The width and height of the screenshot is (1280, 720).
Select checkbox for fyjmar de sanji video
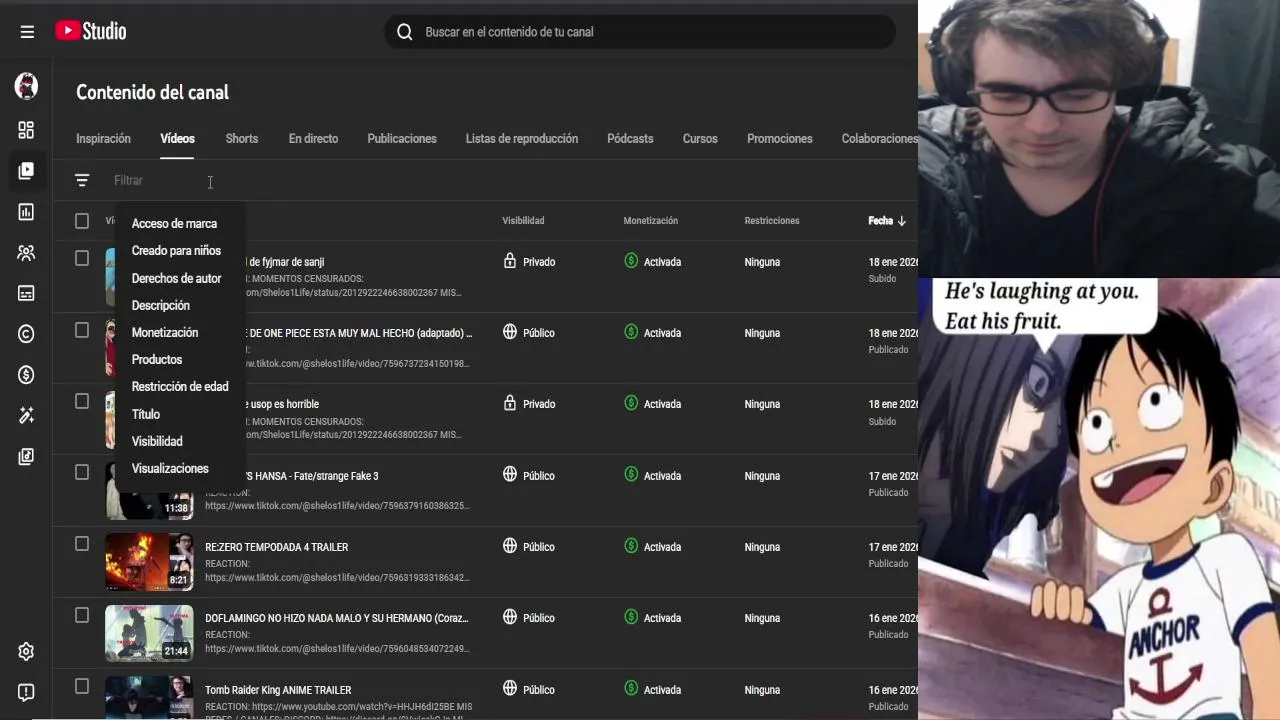82,258
